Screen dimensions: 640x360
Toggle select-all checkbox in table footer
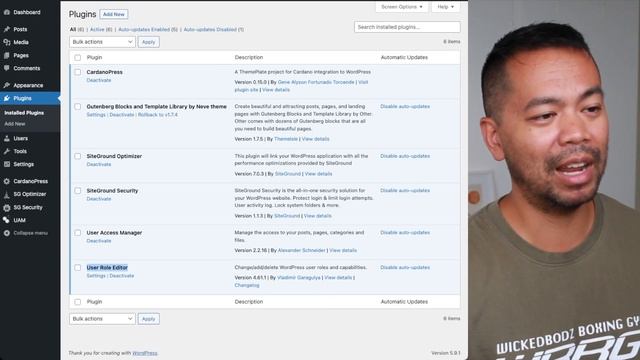[x=78, y=302]
